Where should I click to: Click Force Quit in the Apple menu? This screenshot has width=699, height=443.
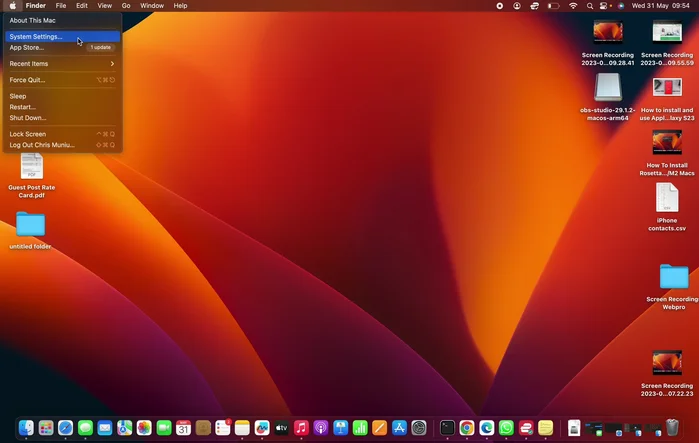28,80
